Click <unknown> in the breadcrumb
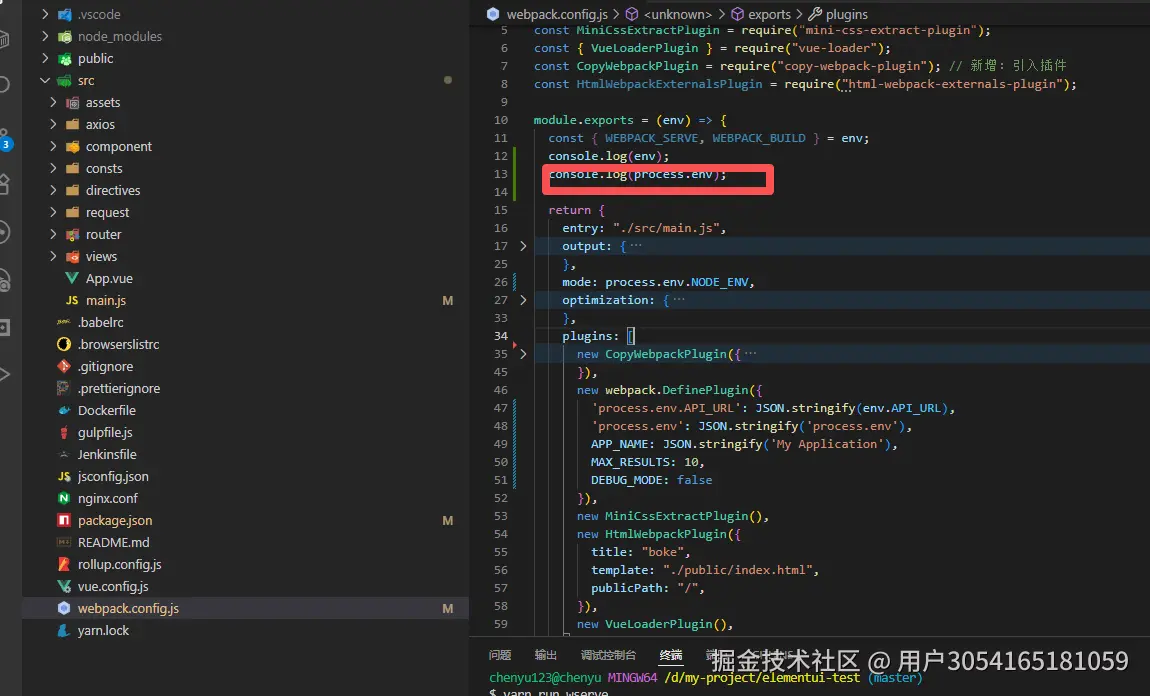Viewport: 1150px width, 696px height. (678, 14)
